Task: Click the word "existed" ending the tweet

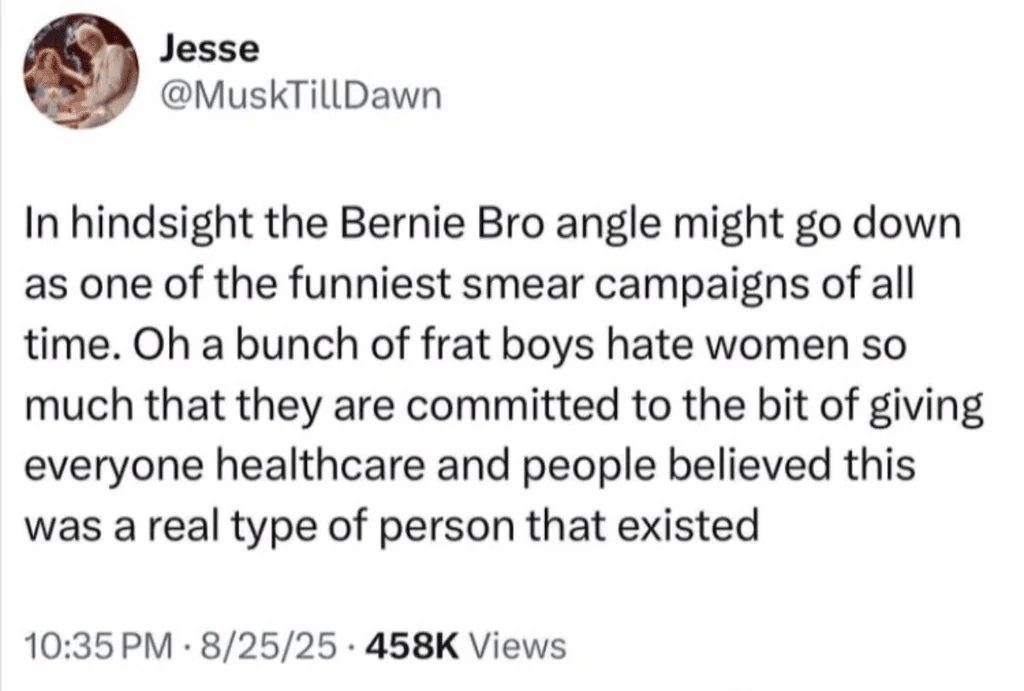Action: 699,523
